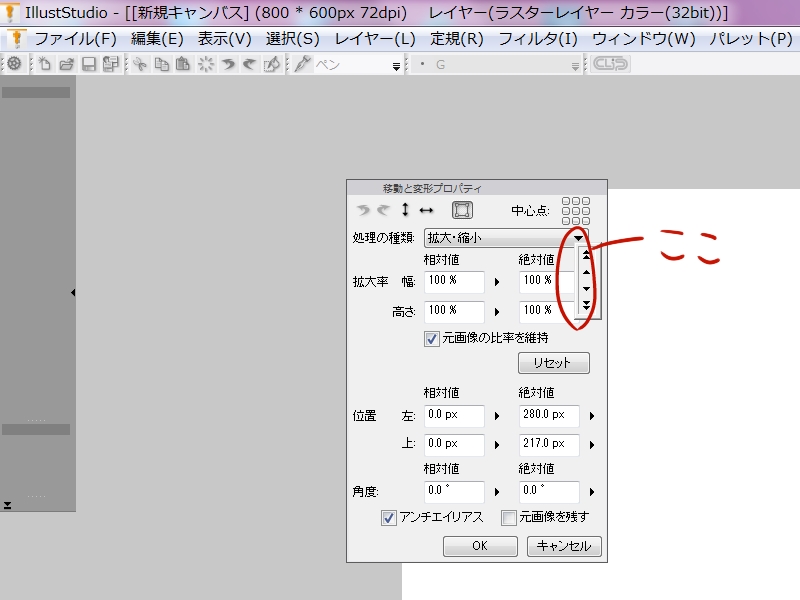Set 中心点 to the top-right grid point
The image size is (800, 600).
(x=586, y=201)
